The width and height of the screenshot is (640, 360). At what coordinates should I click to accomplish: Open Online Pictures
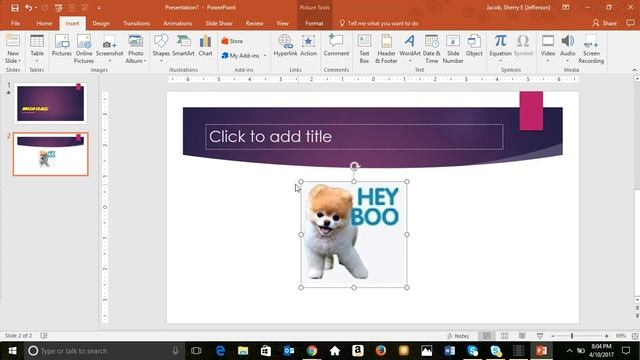click(84, 49)
